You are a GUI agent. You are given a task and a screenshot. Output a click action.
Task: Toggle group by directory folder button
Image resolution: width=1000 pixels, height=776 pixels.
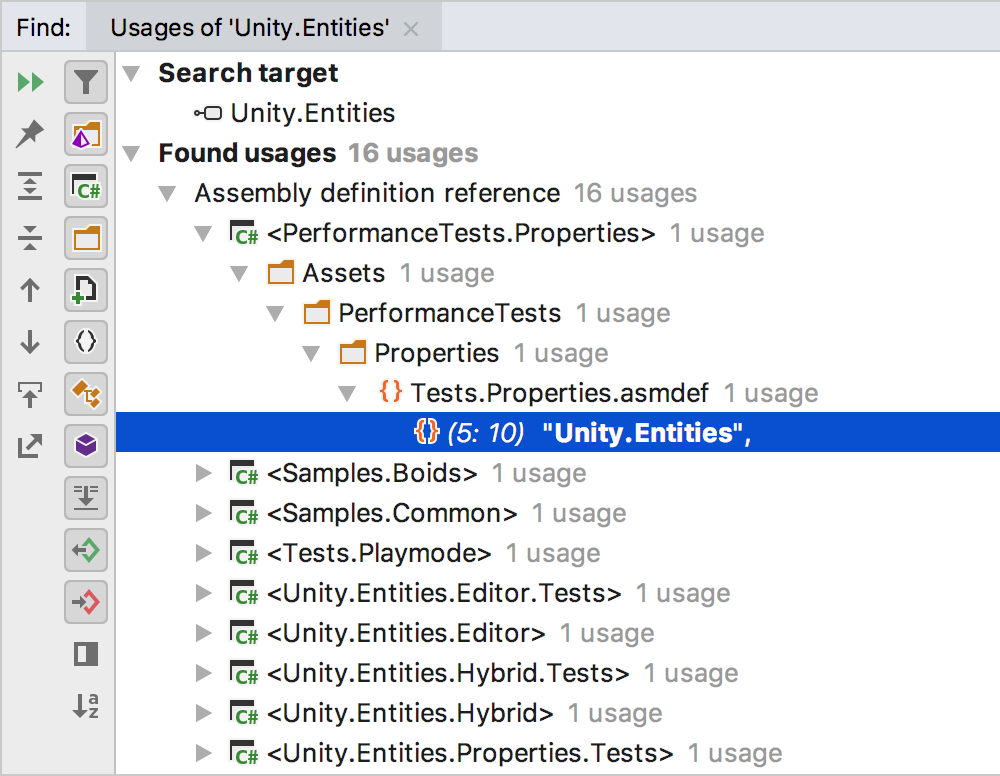[x=85, y=238]
